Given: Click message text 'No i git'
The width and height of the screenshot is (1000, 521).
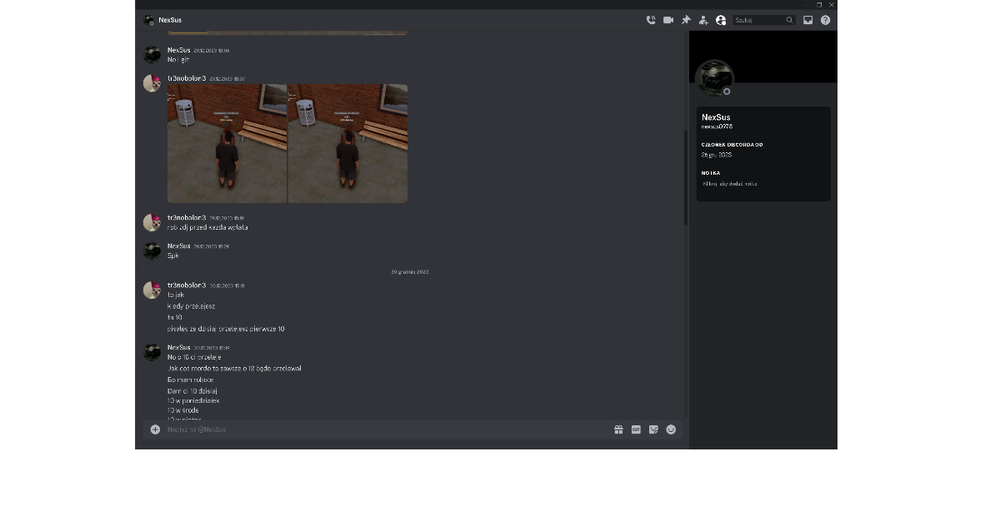Looking at the screenshot, I should tap(178, 60).
